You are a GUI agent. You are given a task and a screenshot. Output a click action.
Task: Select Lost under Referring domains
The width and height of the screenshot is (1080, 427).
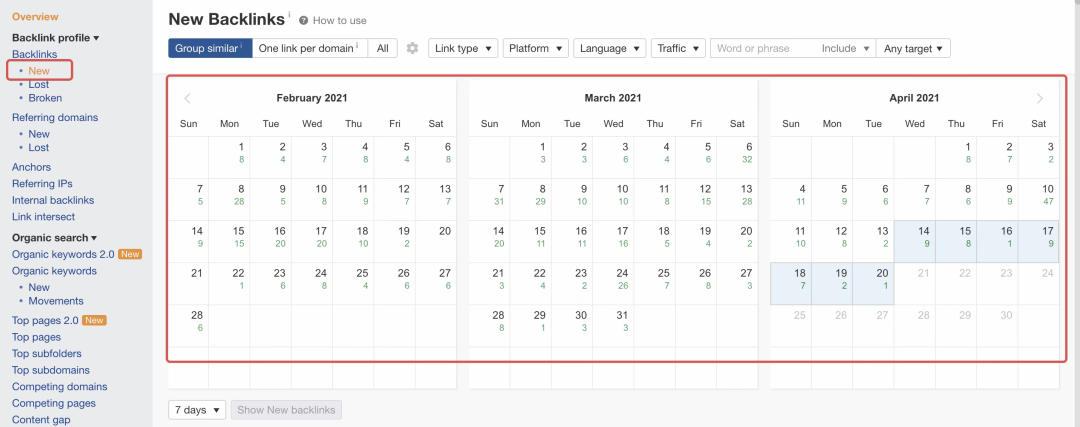coord(39,148)
